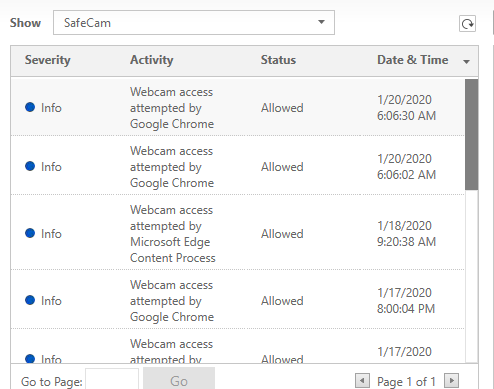Click Allowed status for 1/18/2020 row

coord(282,234)
